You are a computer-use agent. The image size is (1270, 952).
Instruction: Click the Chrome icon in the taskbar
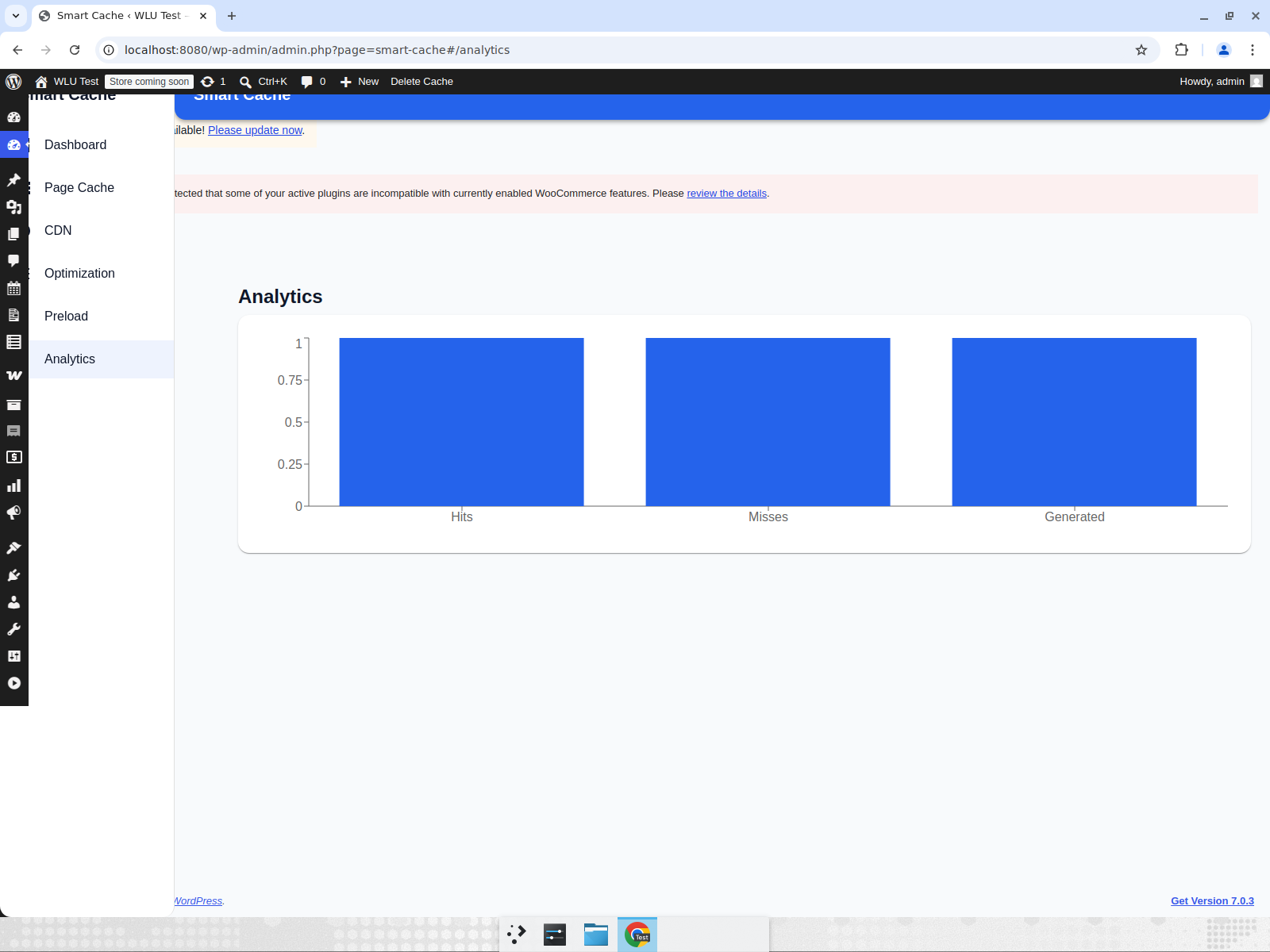(x=637, y=935)
